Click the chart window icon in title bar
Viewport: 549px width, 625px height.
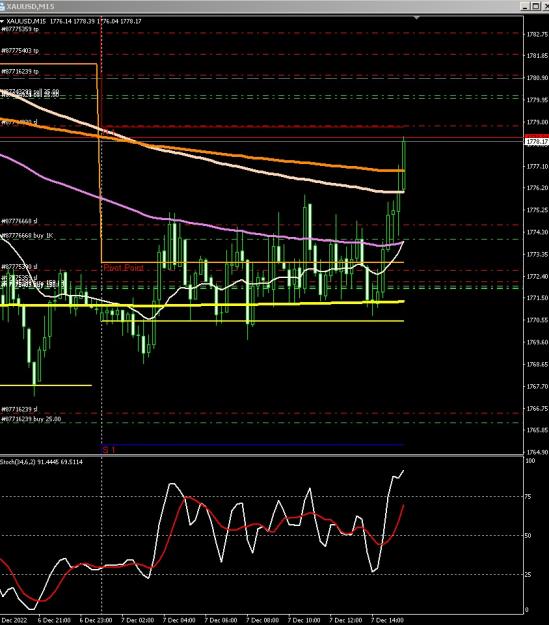pos(2,6)
